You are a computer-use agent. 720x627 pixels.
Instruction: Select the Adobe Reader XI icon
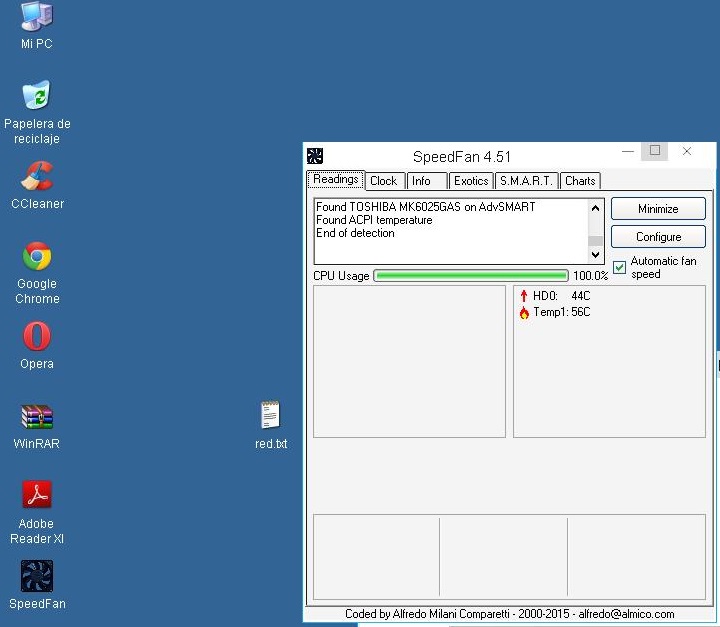pyautogui.click(x=37, y=513)
